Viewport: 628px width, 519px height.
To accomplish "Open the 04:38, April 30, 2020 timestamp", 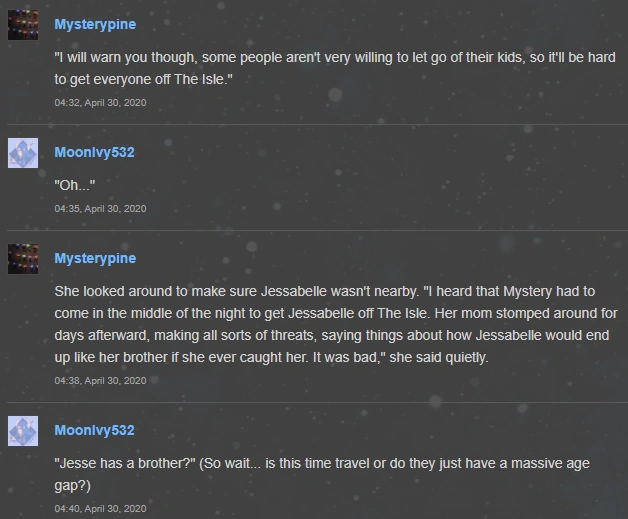I will (100, 380).
